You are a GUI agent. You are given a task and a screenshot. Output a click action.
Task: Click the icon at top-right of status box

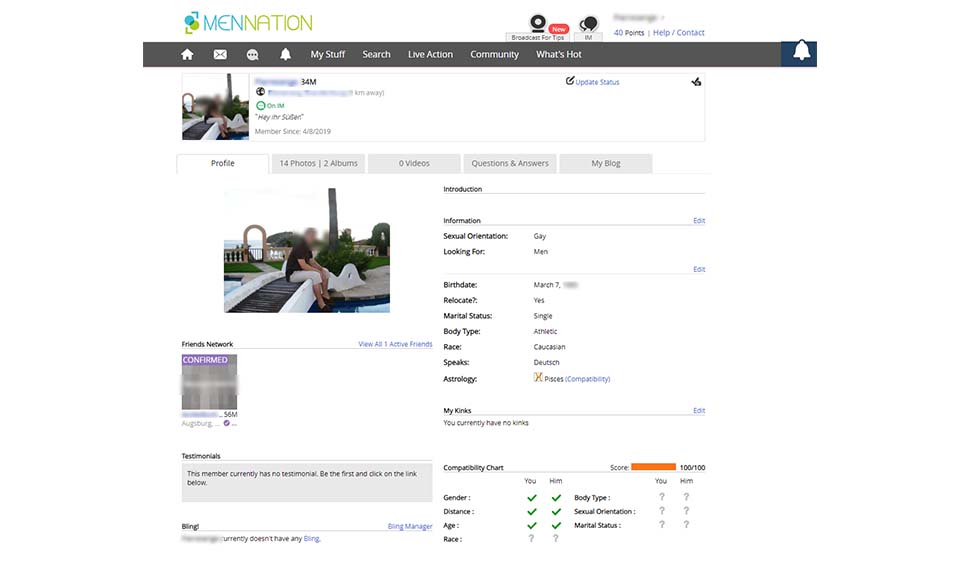[696, 82]
